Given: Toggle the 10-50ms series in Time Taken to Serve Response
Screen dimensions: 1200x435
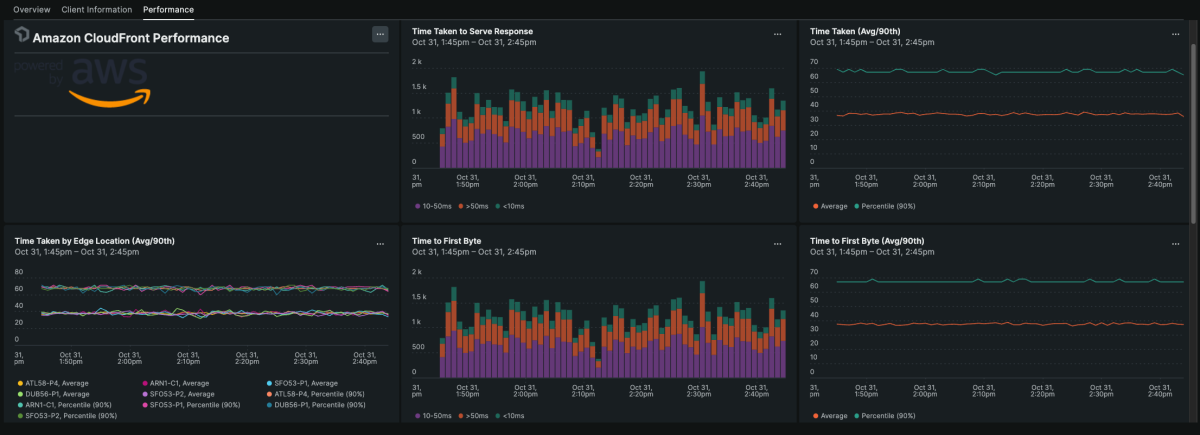Looking at the screenshot, I should (x=437, y=206).
